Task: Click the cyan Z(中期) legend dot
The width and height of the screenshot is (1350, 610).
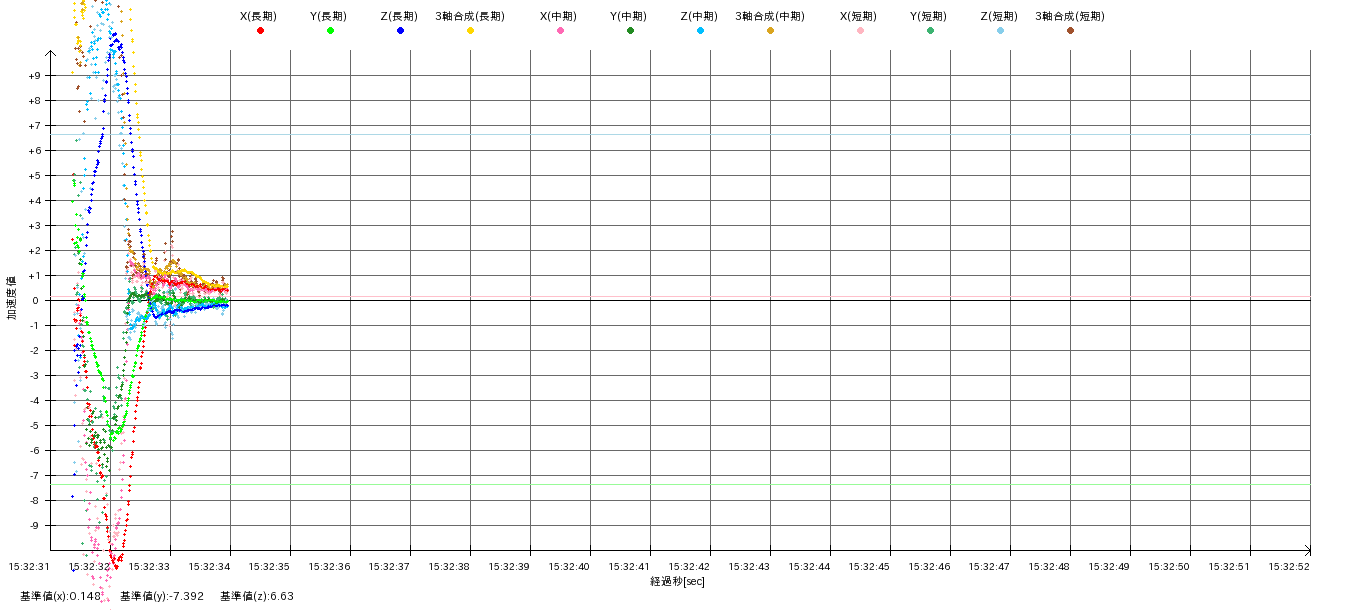Action: point(700,31)
